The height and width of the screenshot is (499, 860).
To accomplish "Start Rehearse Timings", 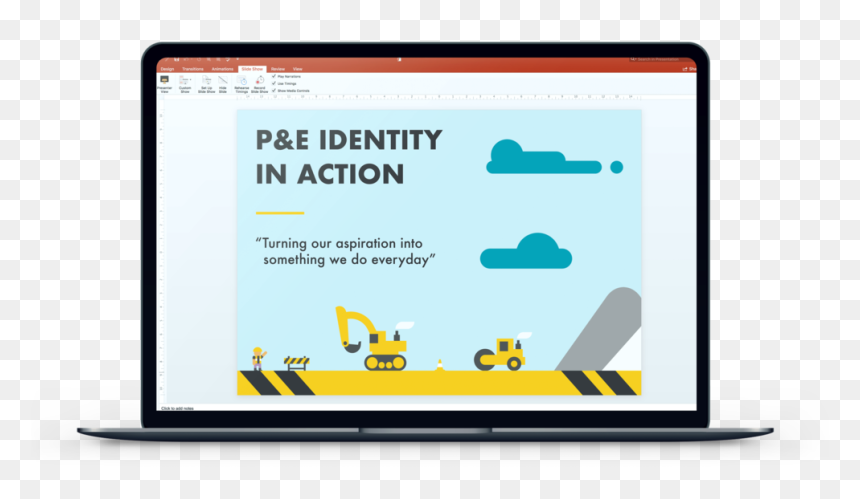I will coord(242,84).
